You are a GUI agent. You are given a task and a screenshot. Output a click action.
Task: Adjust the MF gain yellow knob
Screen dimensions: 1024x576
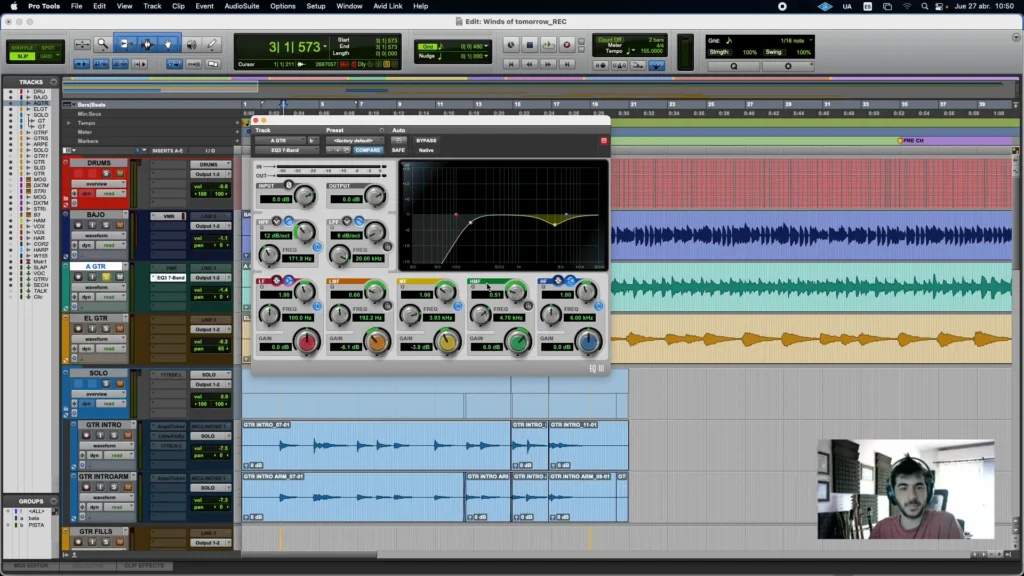coord(447,342)
